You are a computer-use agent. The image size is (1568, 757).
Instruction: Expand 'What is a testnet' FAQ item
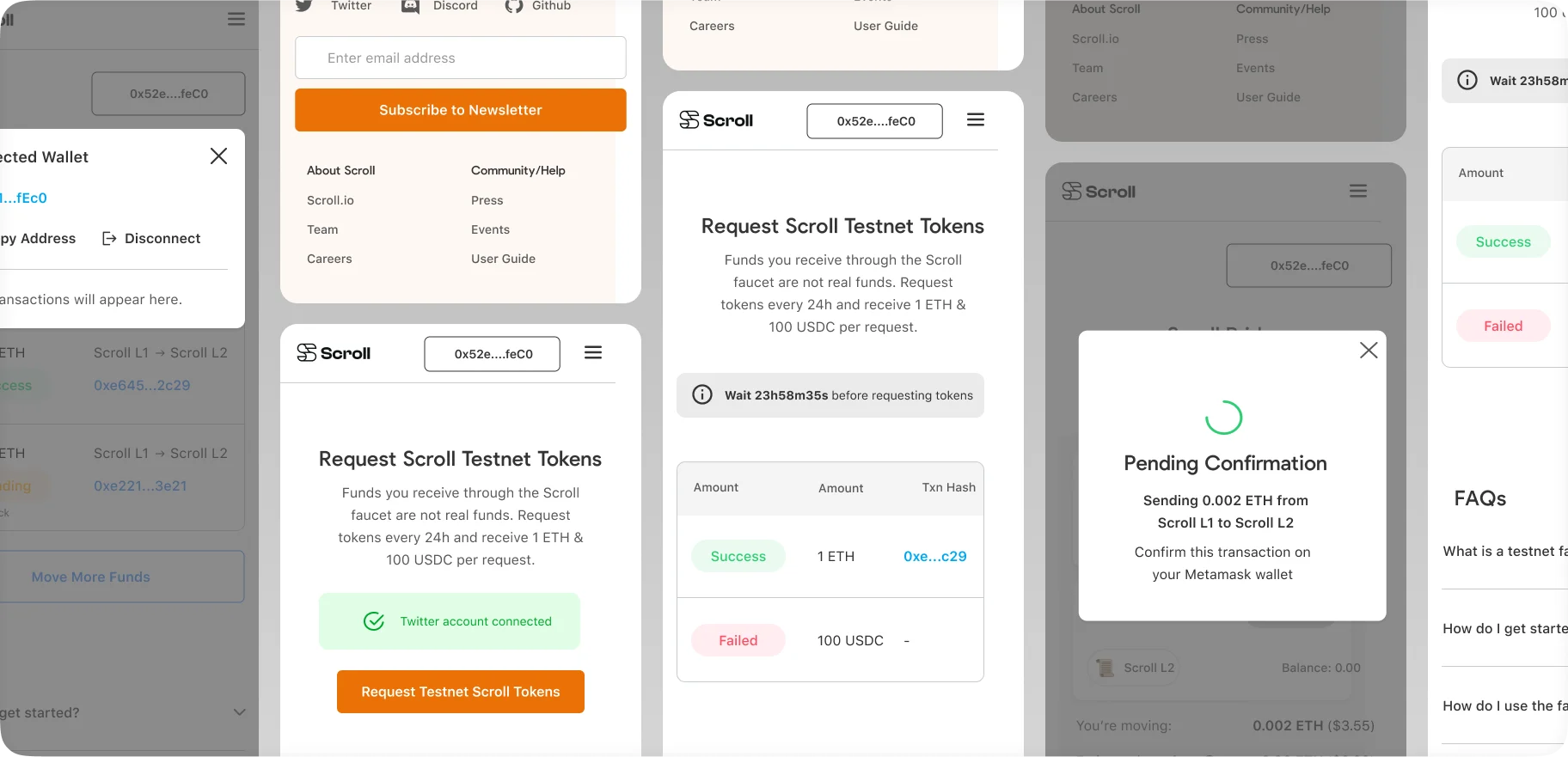coord(1504,551)
